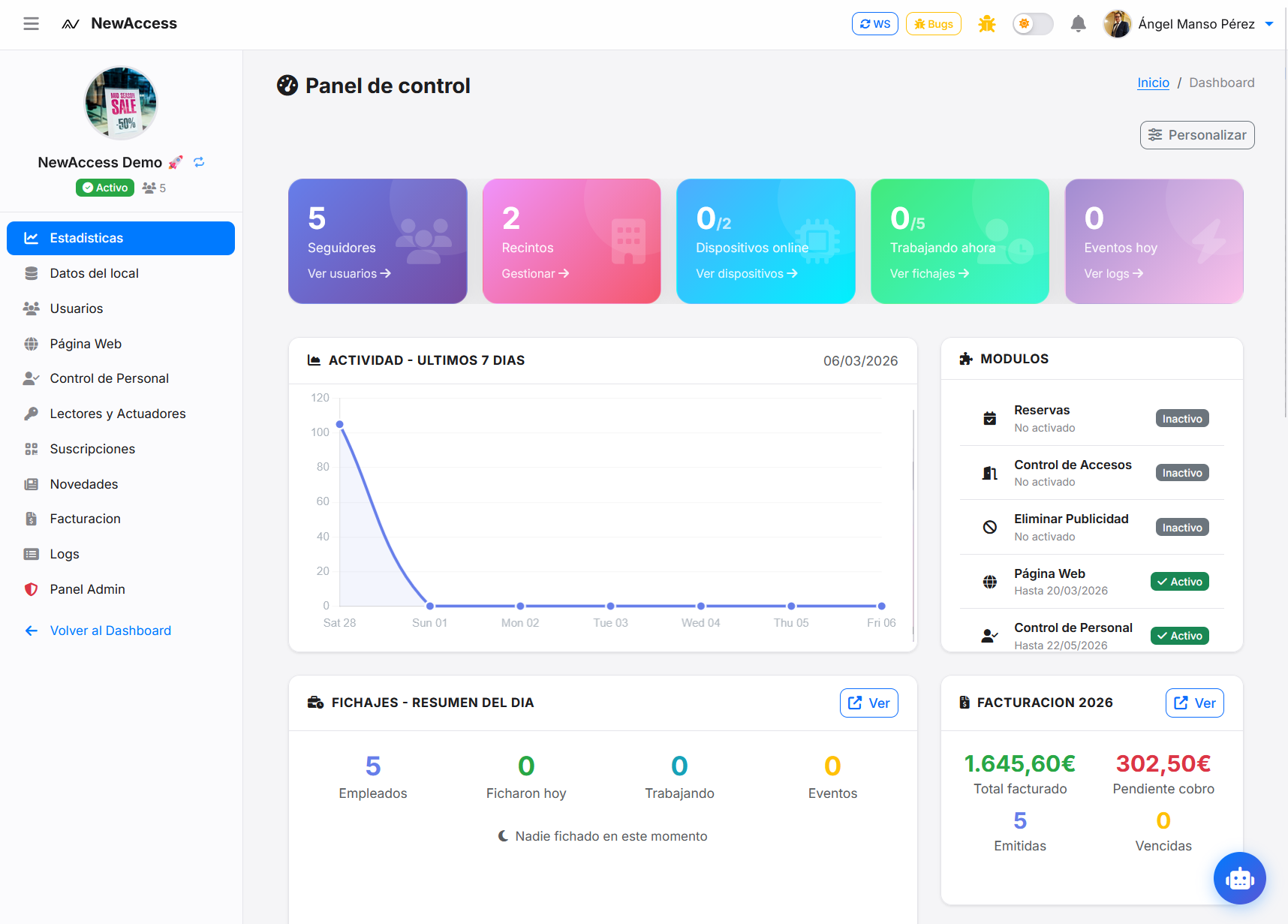
Task: Select Estadisticas in the sidebar
Action: (x=121, y=238)
